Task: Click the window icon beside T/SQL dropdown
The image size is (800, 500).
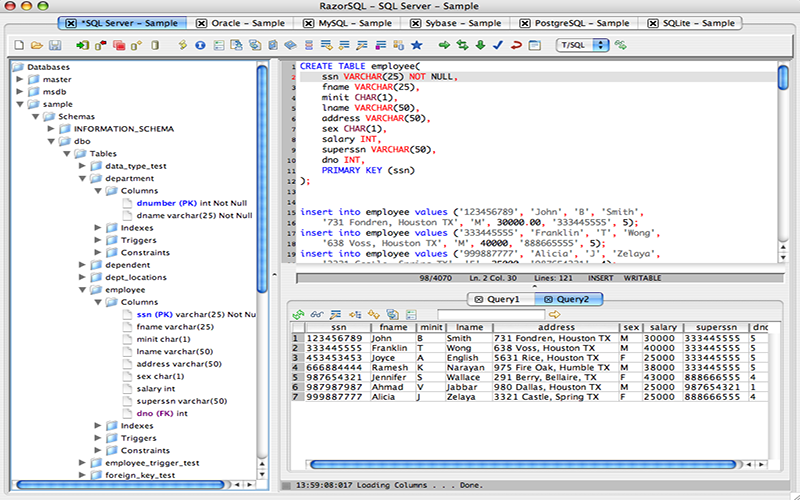Action: (534, 45)
